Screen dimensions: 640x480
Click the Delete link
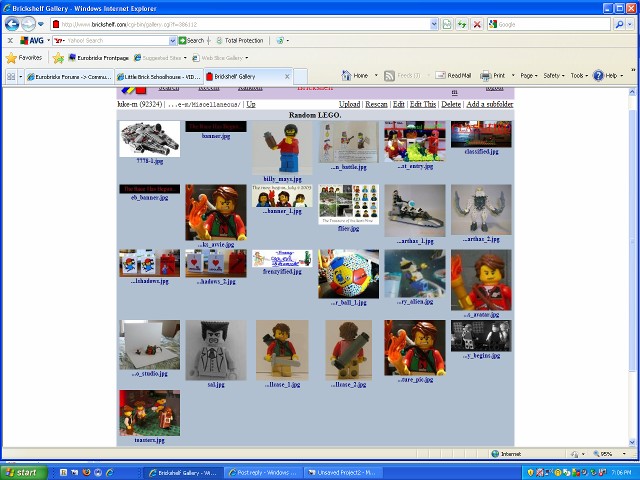[451, 104]
